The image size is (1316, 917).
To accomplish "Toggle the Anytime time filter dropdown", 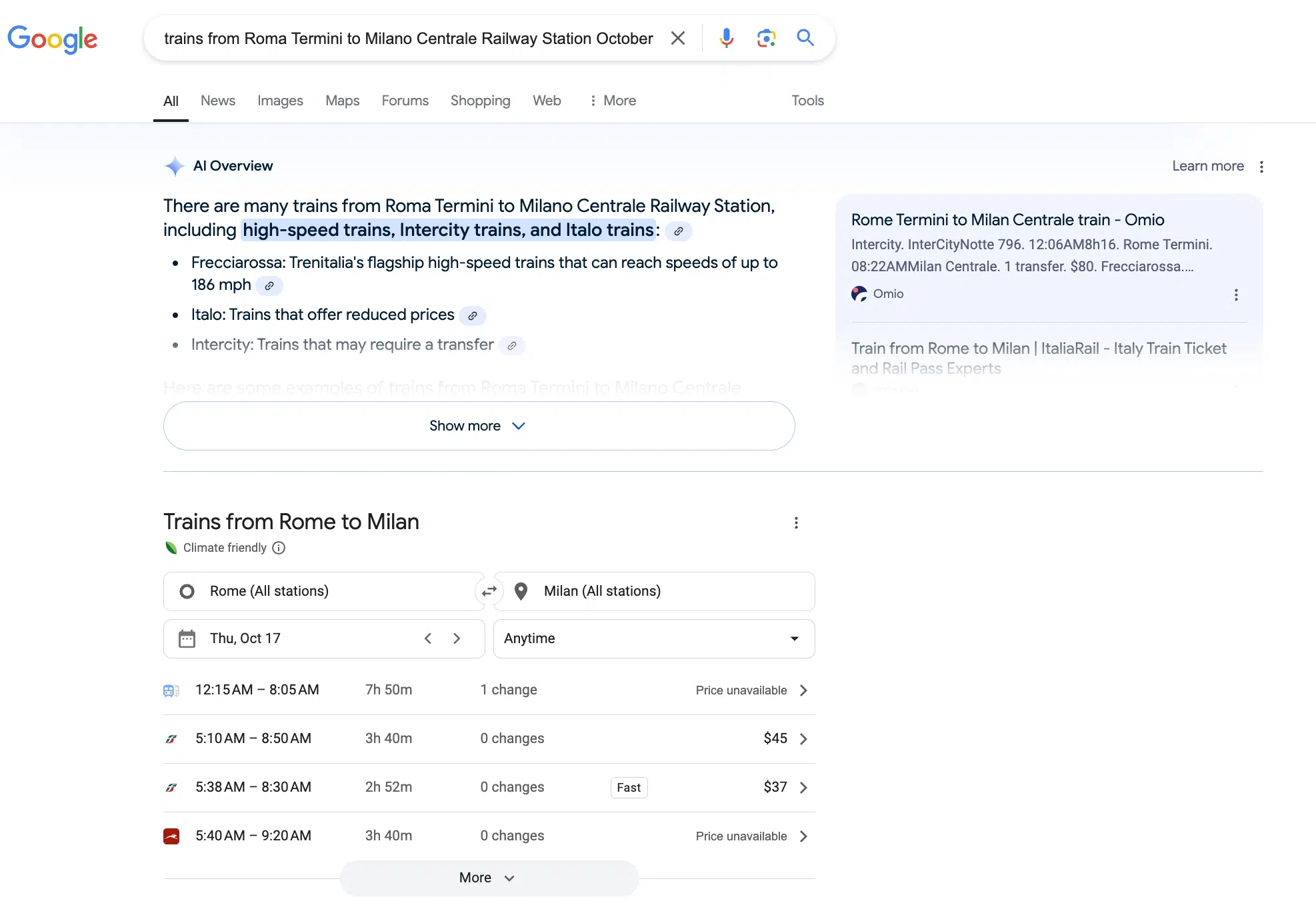I will click(654, 638).
